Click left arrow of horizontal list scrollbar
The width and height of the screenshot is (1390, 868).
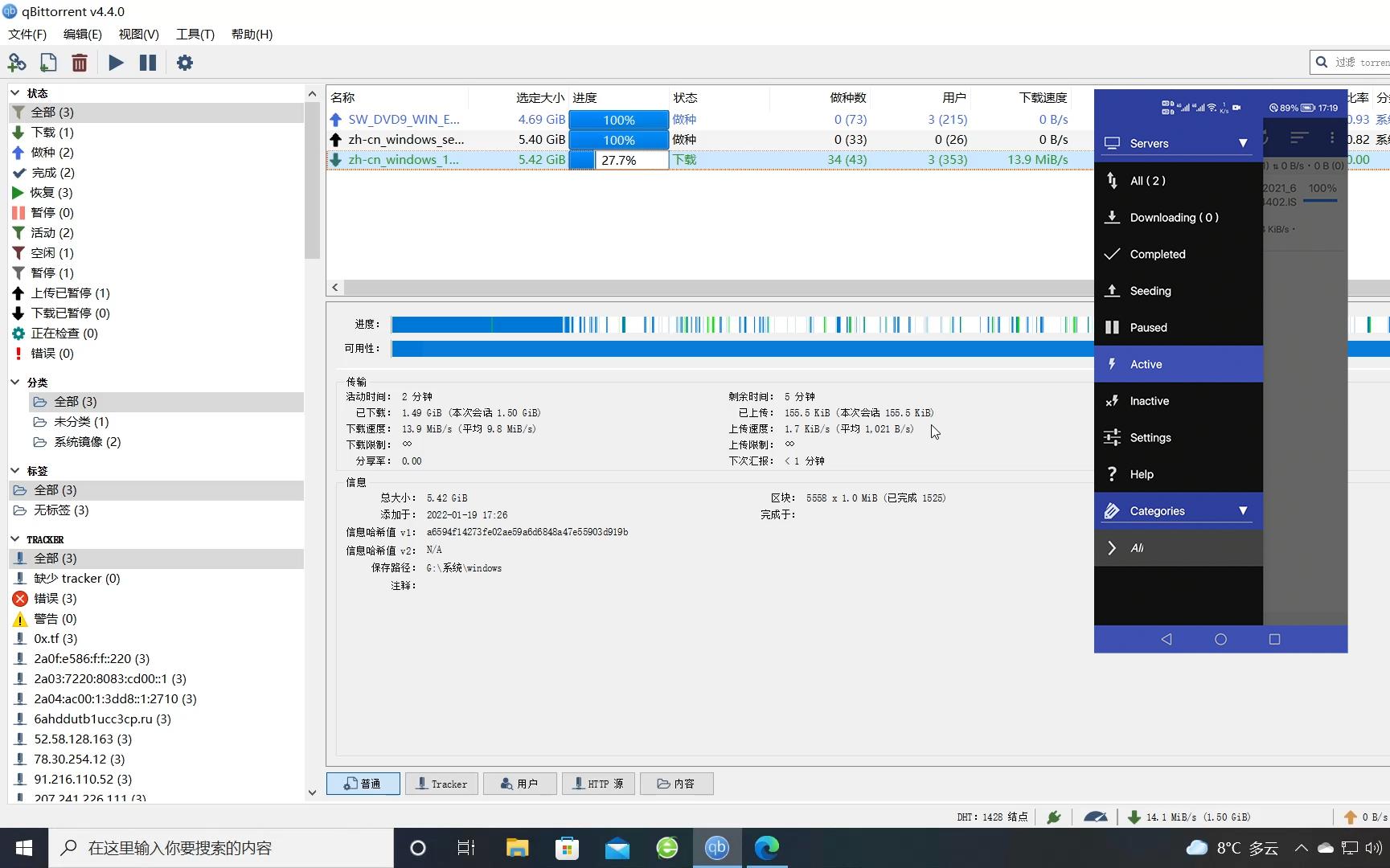coord(335,287)
